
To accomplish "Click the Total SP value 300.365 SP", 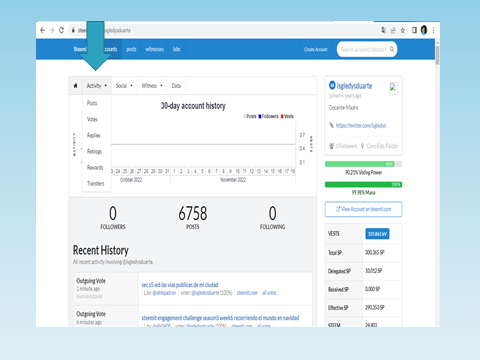I will [x=375, y=252].
